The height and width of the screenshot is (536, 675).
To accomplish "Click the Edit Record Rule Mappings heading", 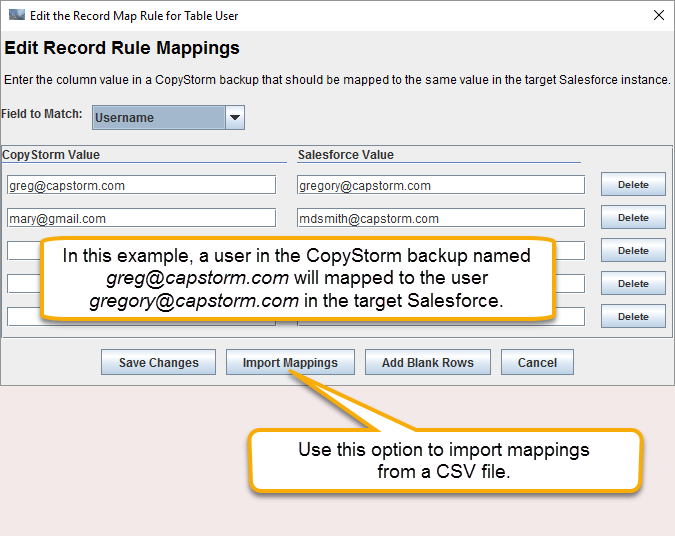I will 122,48.
